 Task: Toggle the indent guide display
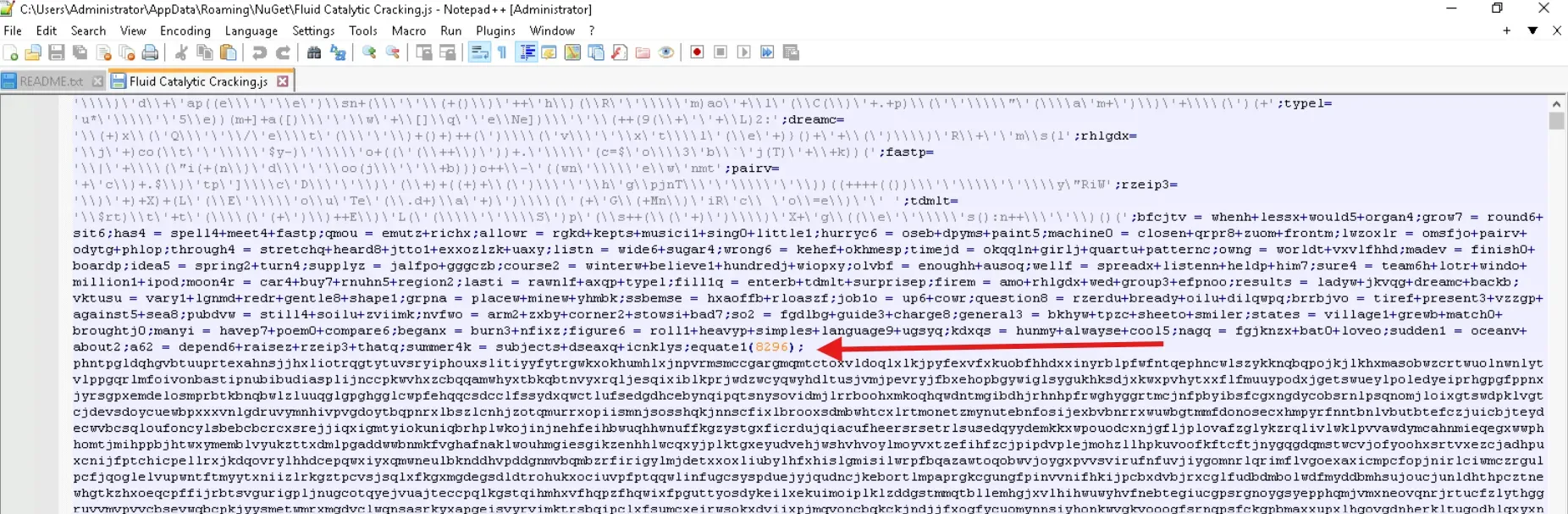(x=527, y=53)
